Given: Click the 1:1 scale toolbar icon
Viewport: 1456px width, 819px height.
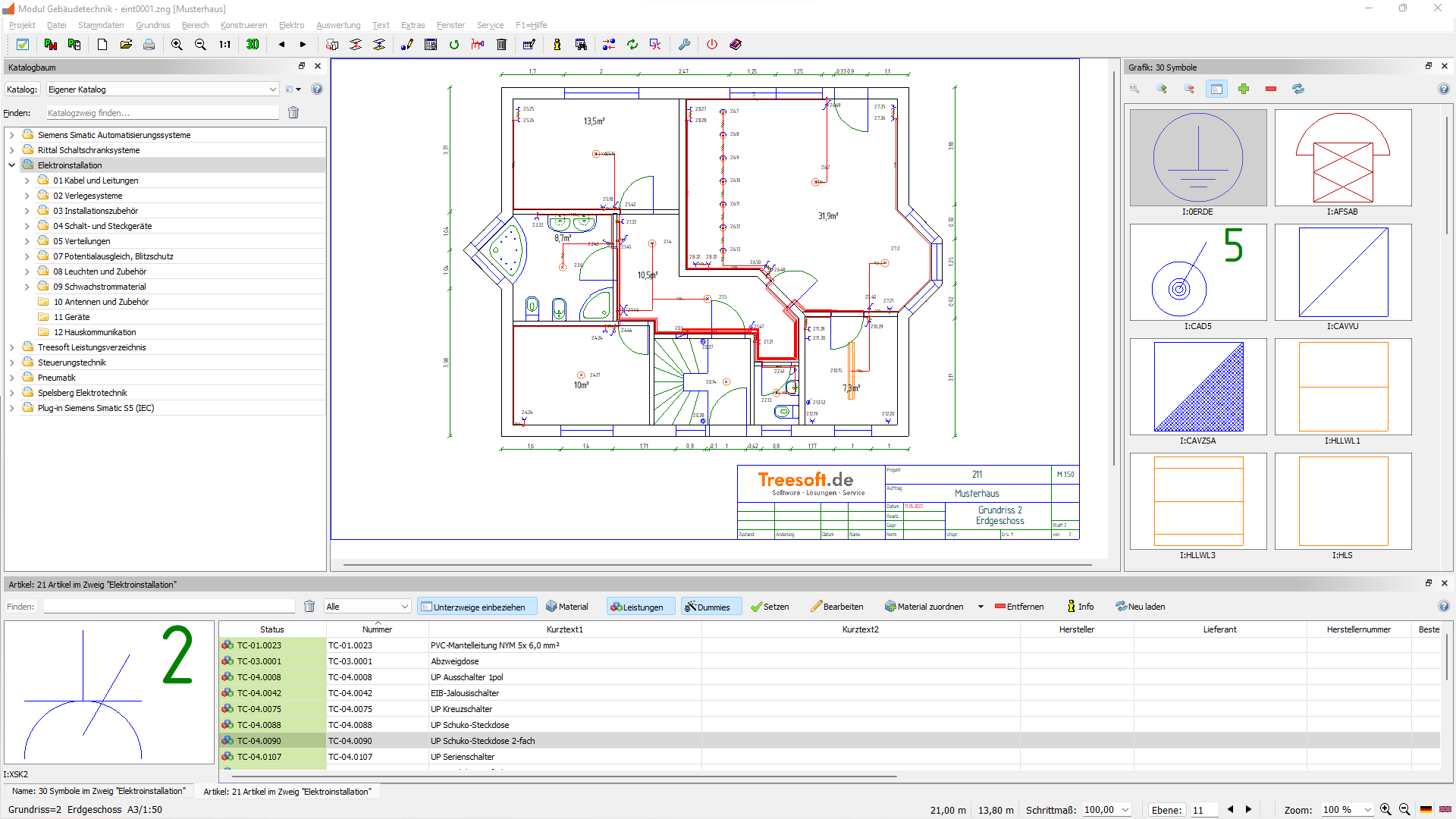Looking at the screenshot, I should point(224,45).
